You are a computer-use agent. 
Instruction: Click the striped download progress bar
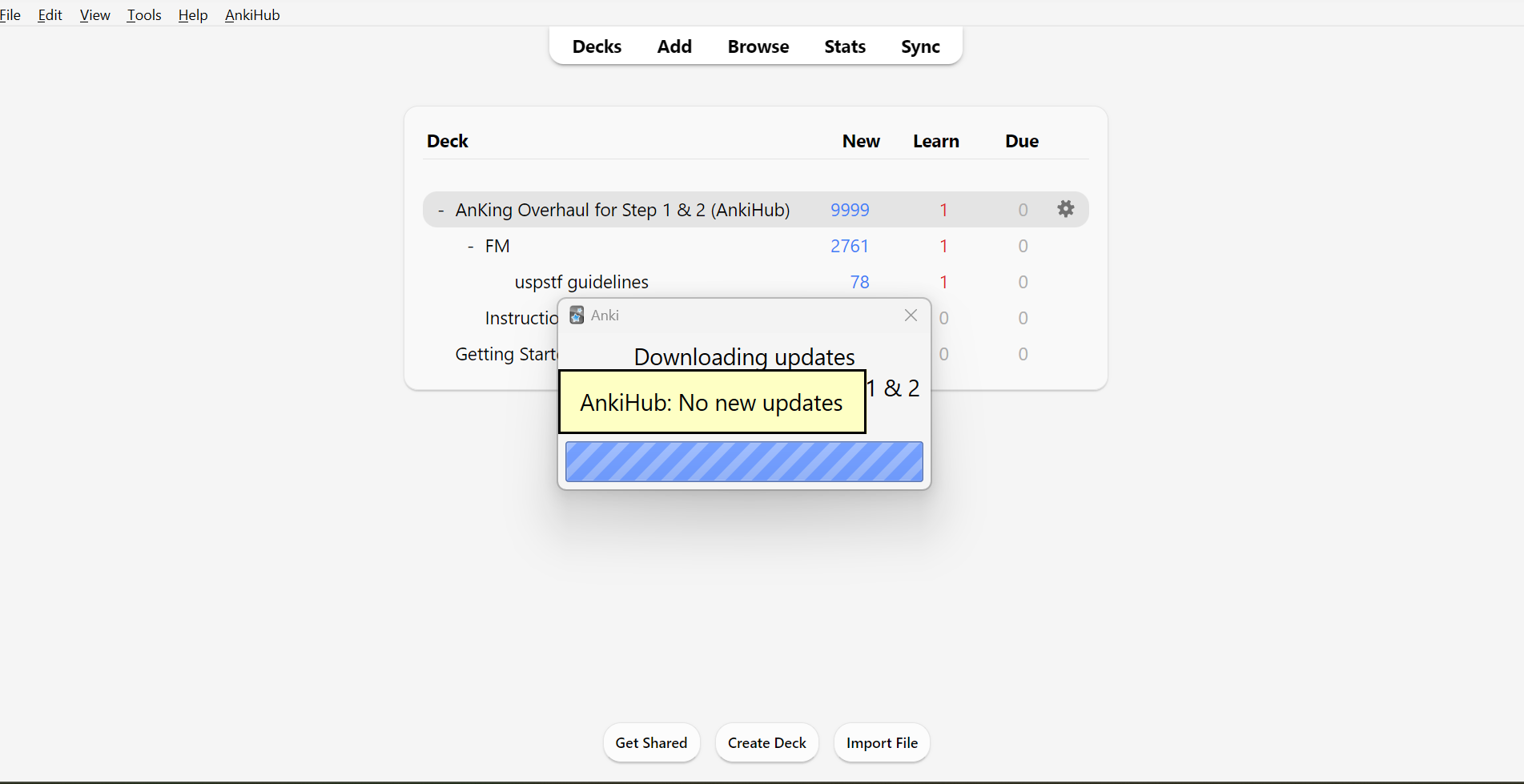(744, 462)
